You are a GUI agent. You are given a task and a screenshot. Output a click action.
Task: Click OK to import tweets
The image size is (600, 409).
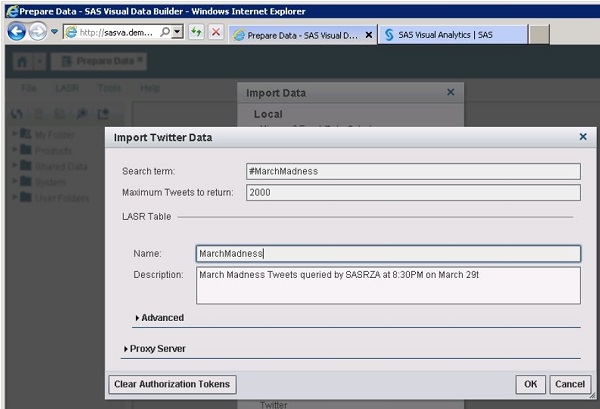click(x=530, y=384)
